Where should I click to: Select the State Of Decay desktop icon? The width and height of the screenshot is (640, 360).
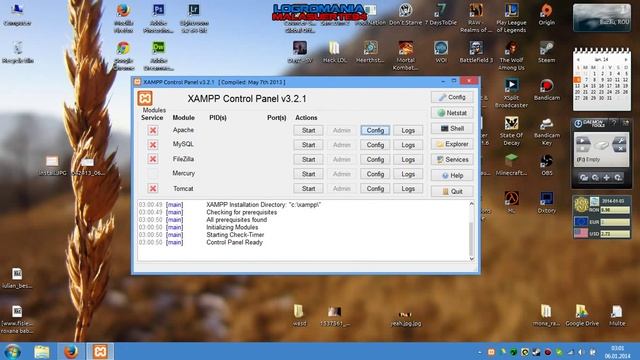point(511,131)
